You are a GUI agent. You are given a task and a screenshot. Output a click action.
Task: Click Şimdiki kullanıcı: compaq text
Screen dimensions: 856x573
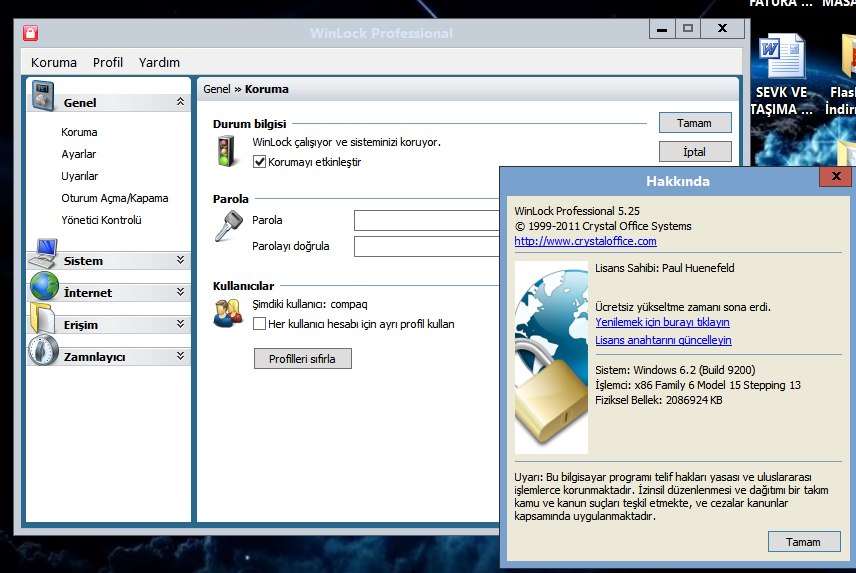point(310,304)
